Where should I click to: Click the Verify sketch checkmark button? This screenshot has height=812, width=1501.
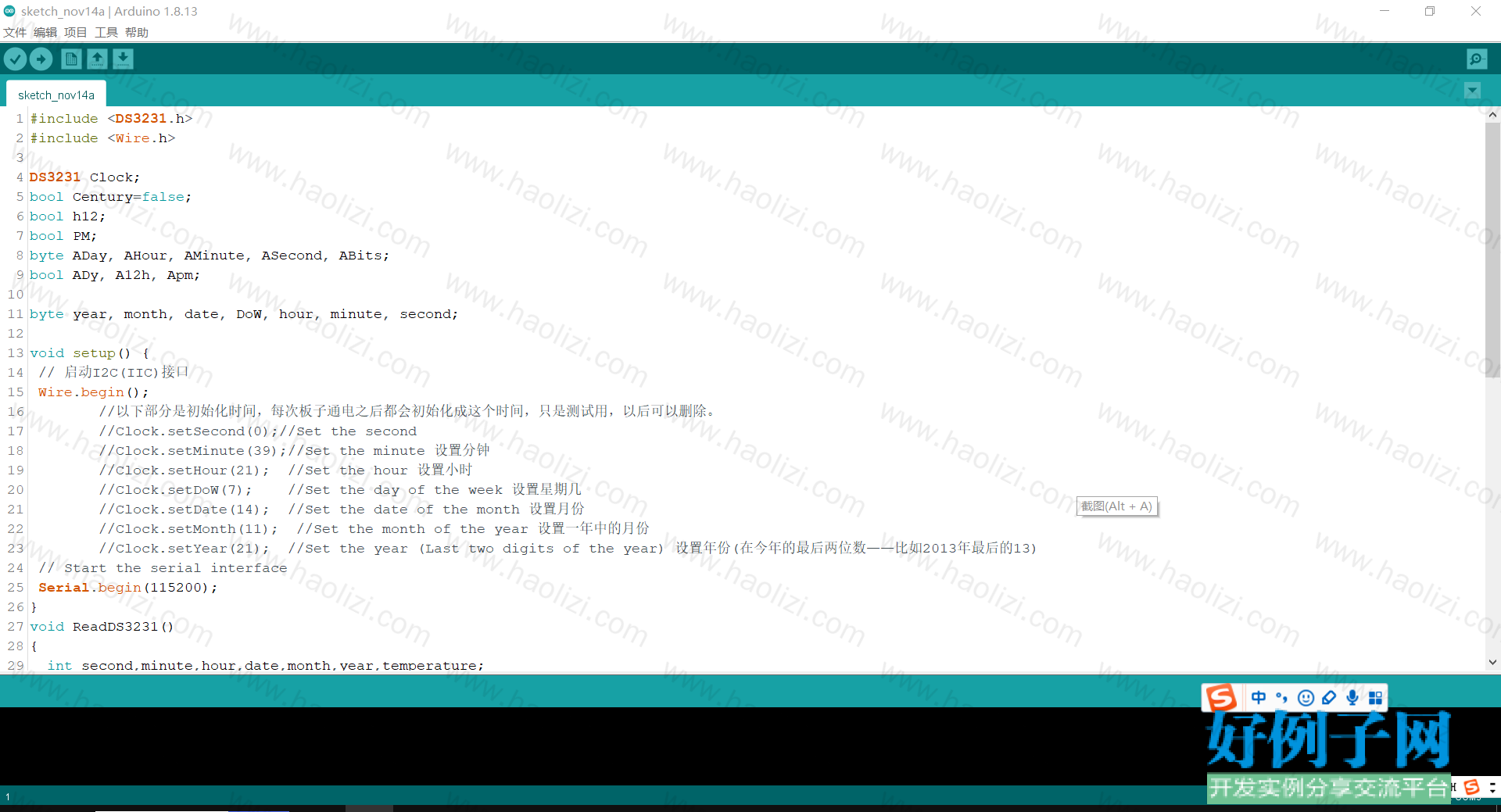point(16,59)
